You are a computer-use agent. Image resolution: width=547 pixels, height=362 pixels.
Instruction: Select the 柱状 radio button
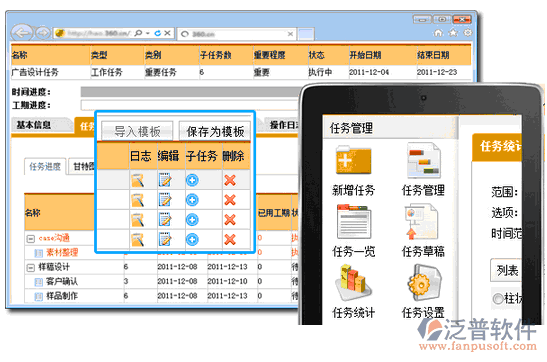point(497,299)
